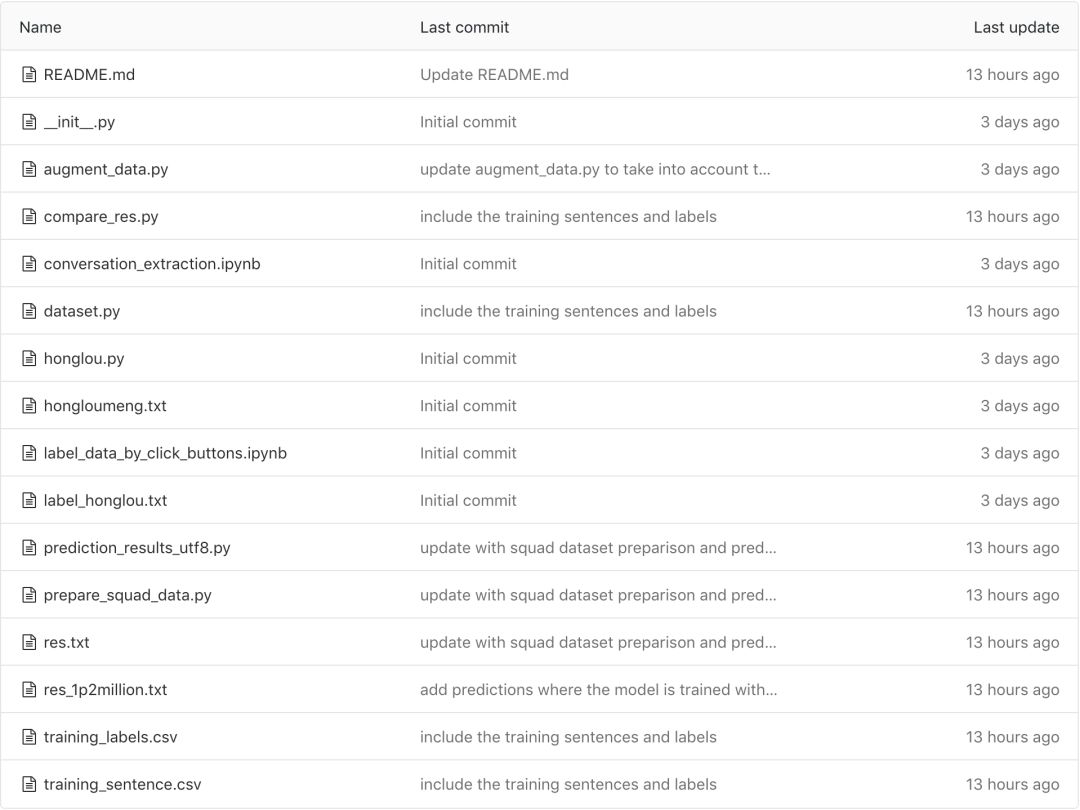Click the file icon beside README.md

point(29,75)
